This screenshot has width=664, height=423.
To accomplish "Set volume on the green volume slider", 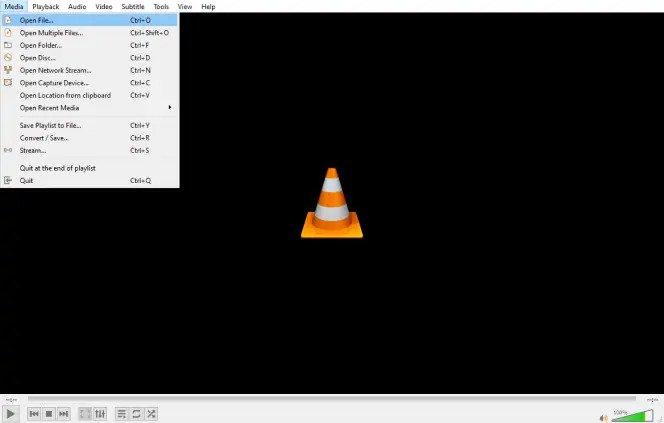I will coord(632,415).
